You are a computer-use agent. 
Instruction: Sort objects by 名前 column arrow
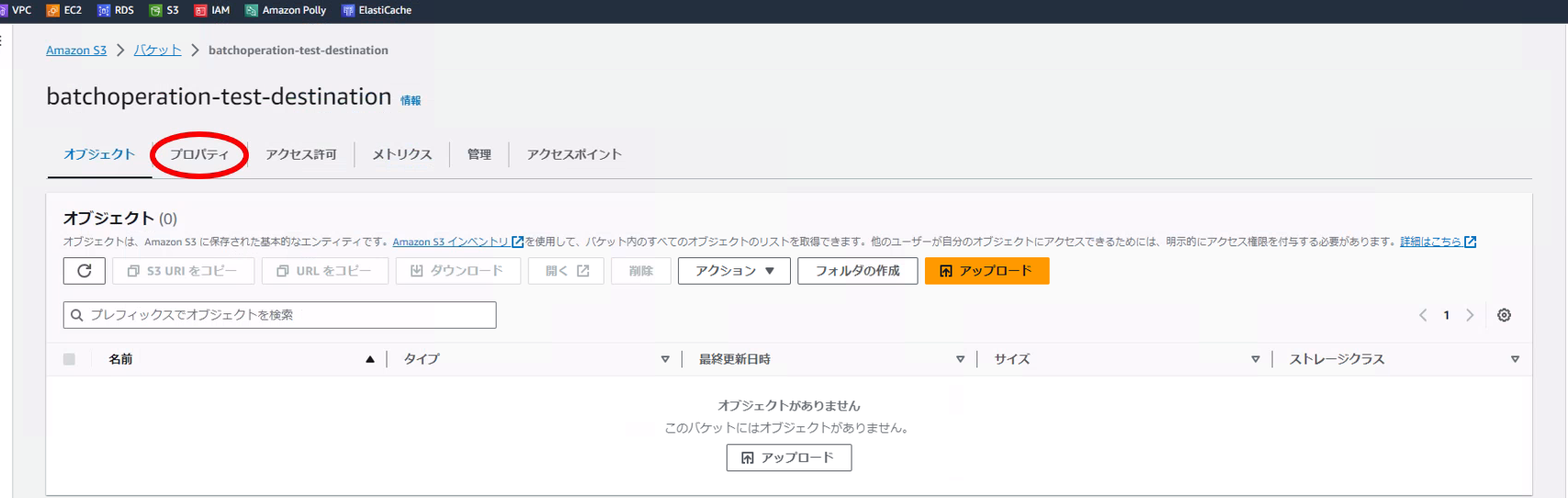[370, 359]
